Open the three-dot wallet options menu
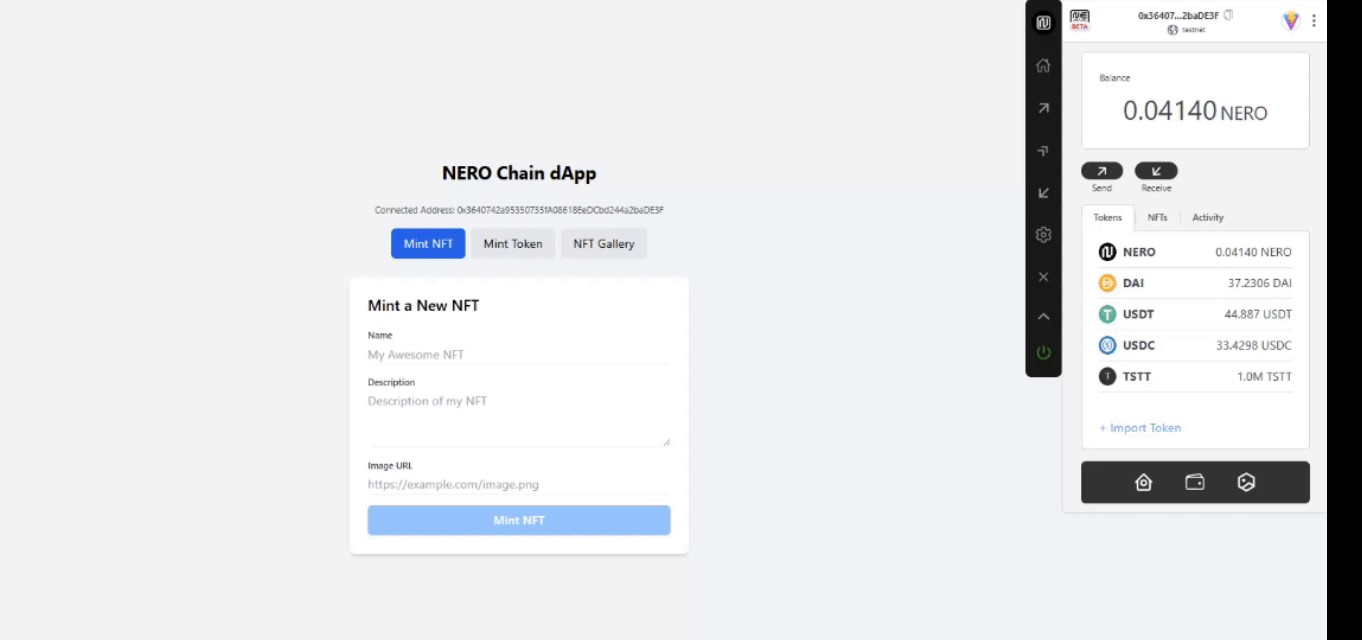This screenshot has width=1362, height=640. [x=1313, y=21]
